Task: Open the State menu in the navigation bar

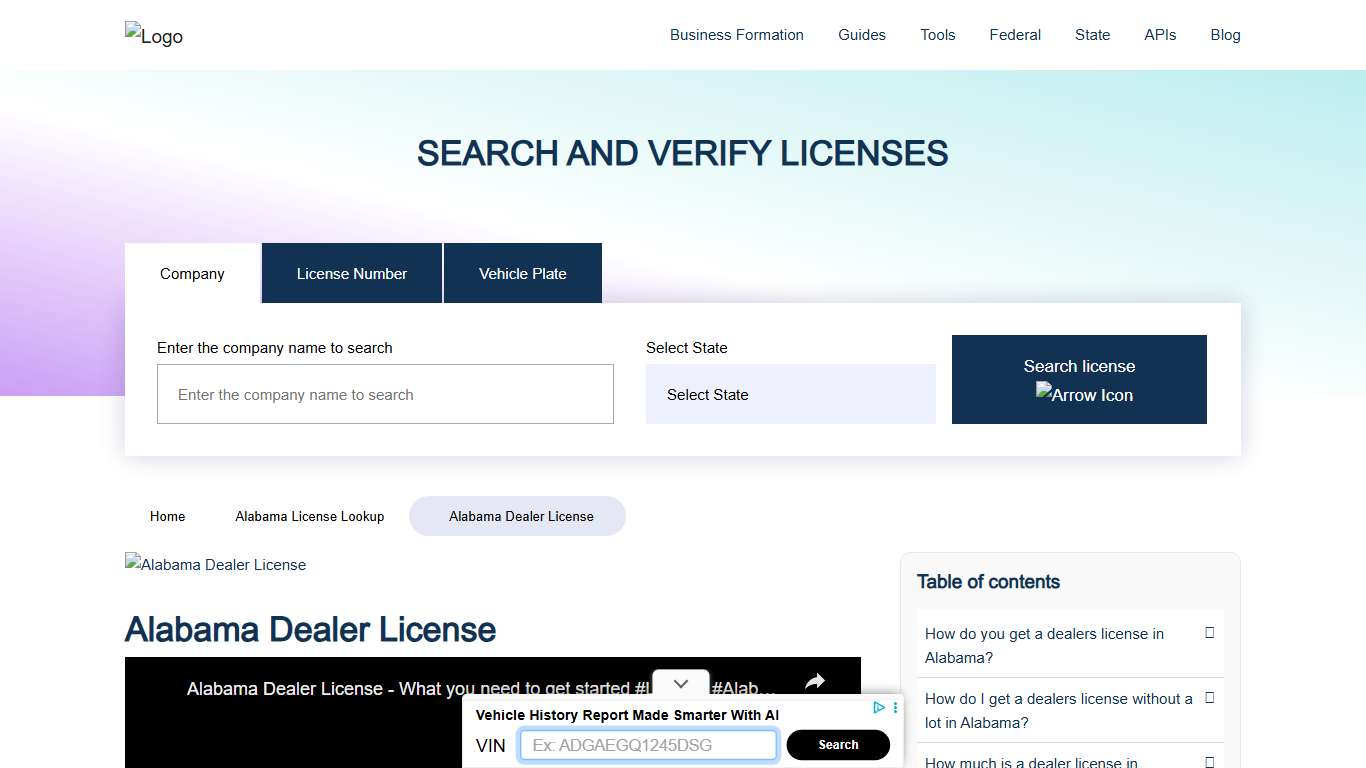Action: pos(1092,34)
